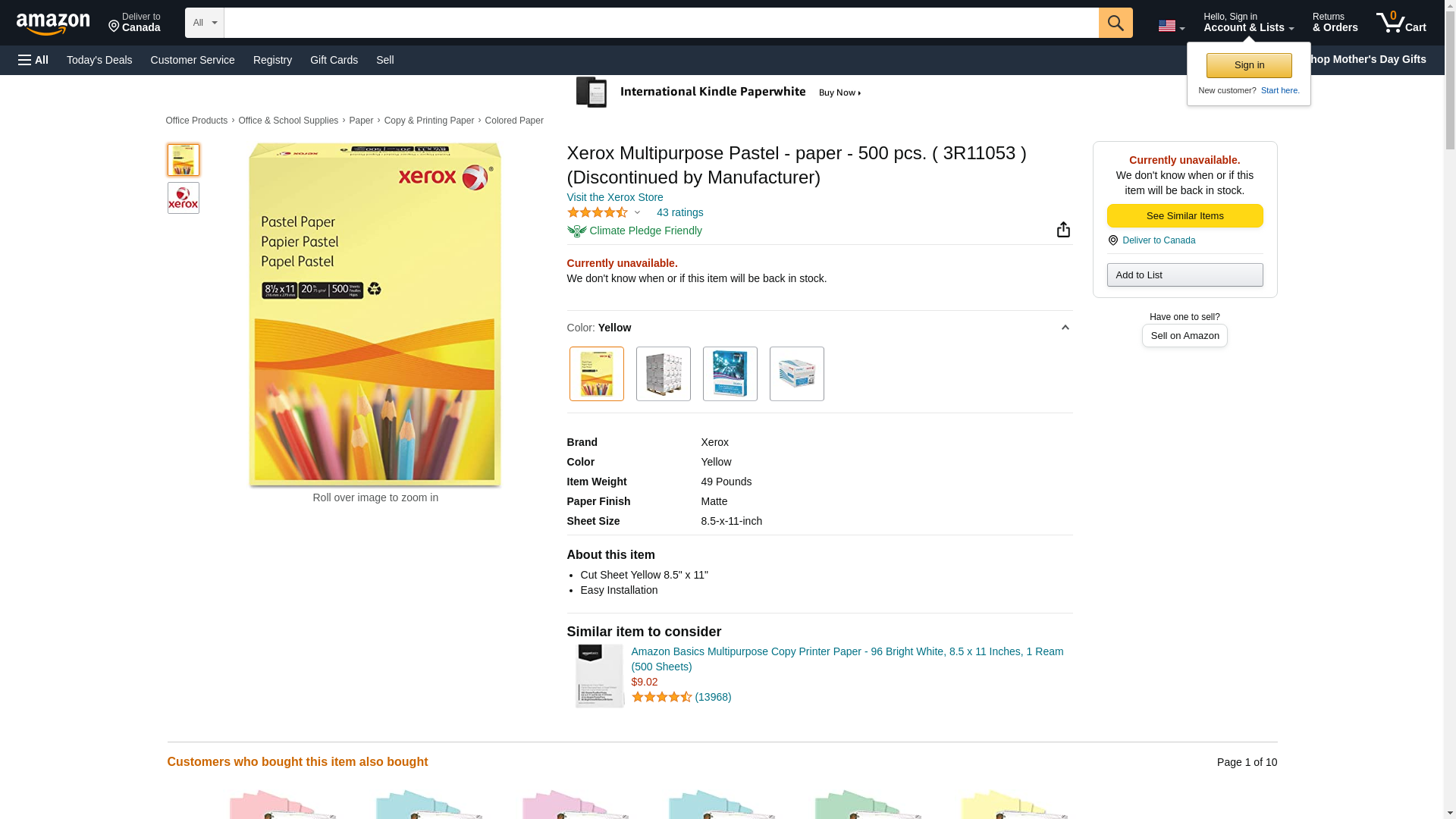Click the See Similar Items button

[1185, 216]
